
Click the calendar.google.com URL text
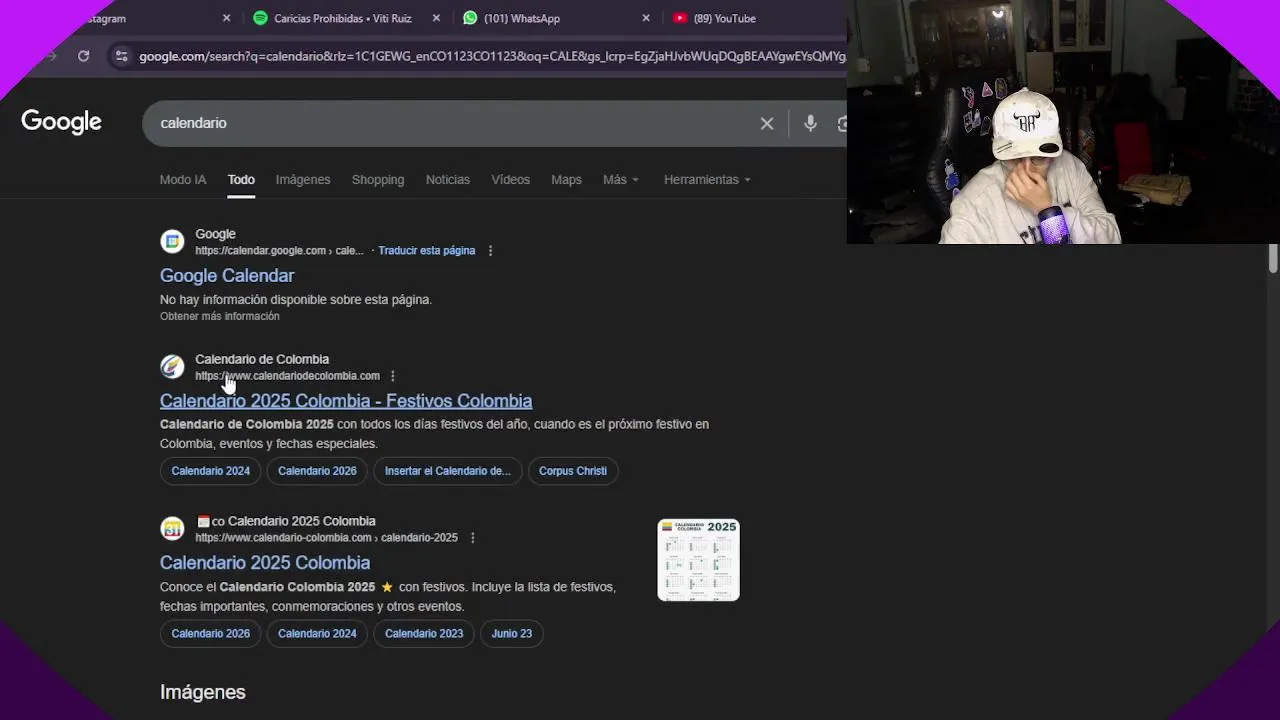[x=279, y=251]
